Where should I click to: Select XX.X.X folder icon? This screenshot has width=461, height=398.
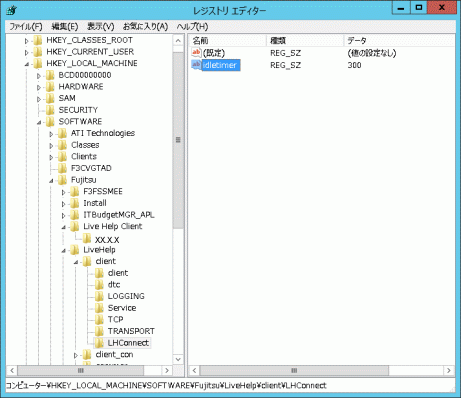point(87,239)
